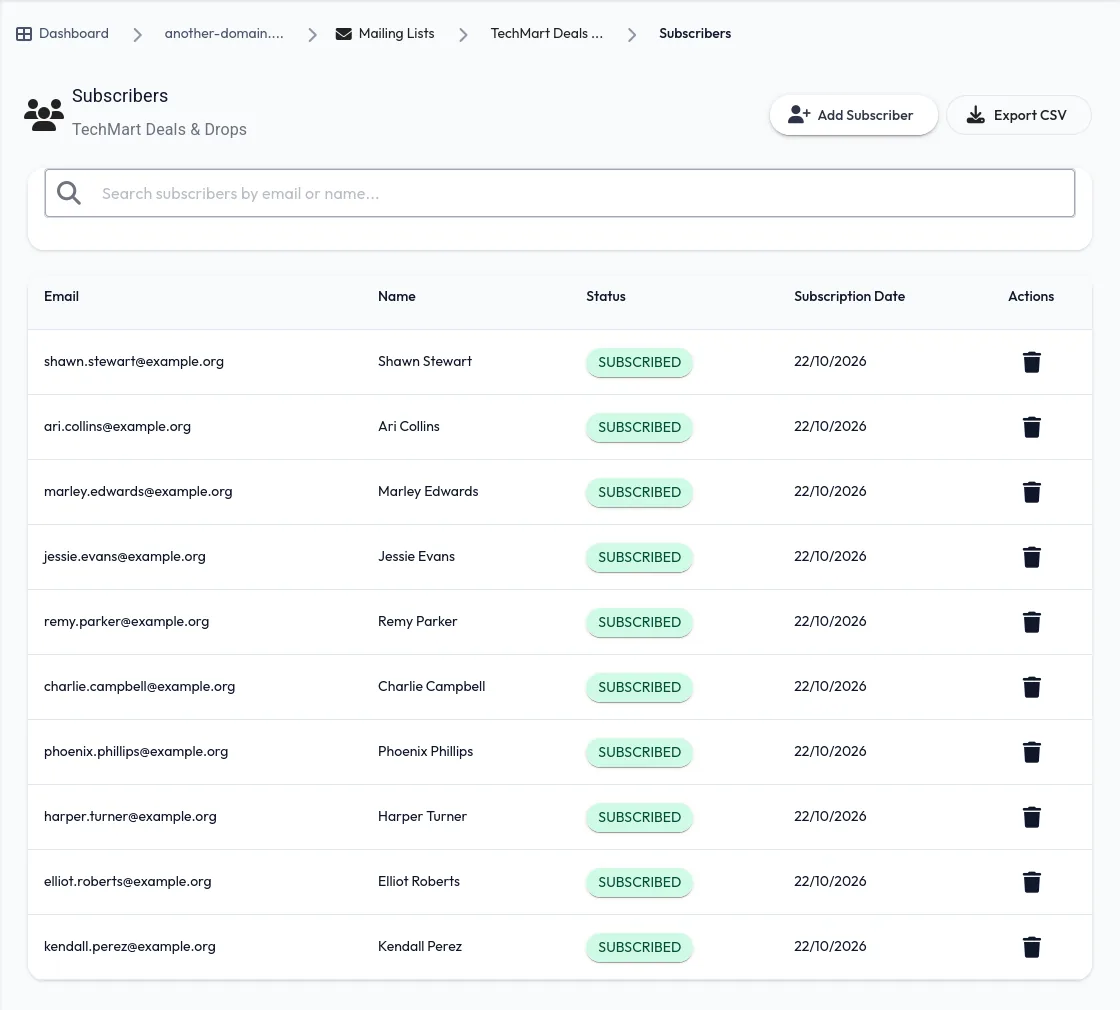Select the name Charlie Campbell
Viewport: 1120px width, 1010px height.
coord(431,686)
